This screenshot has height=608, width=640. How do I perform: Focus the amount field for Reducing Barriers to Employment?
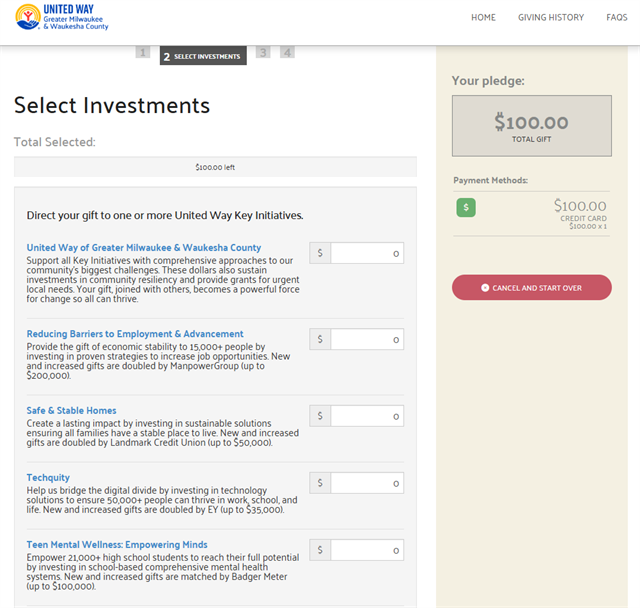(367, 339)
